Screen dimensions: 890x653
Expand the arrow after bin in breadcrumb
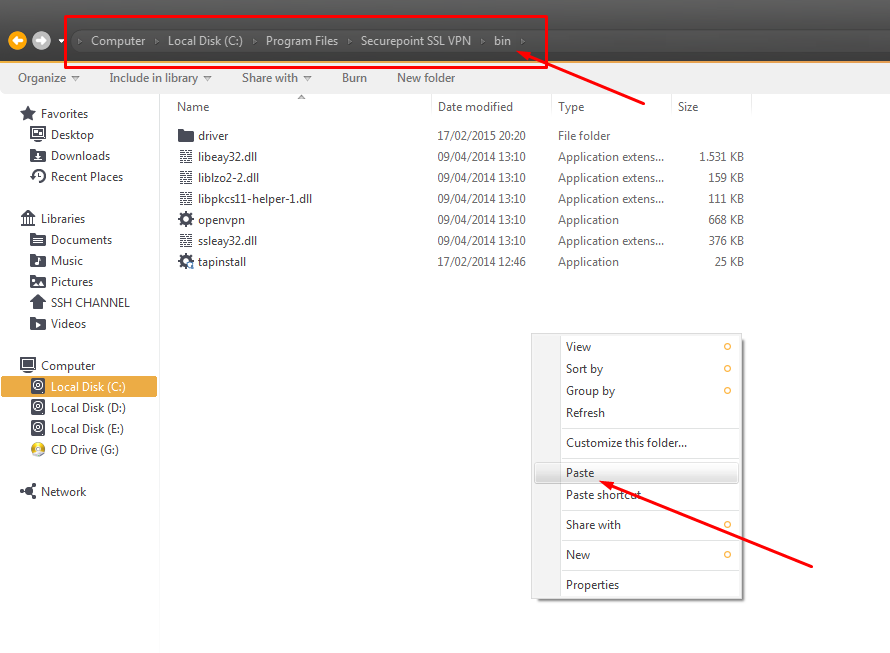[x=523, y=41]
